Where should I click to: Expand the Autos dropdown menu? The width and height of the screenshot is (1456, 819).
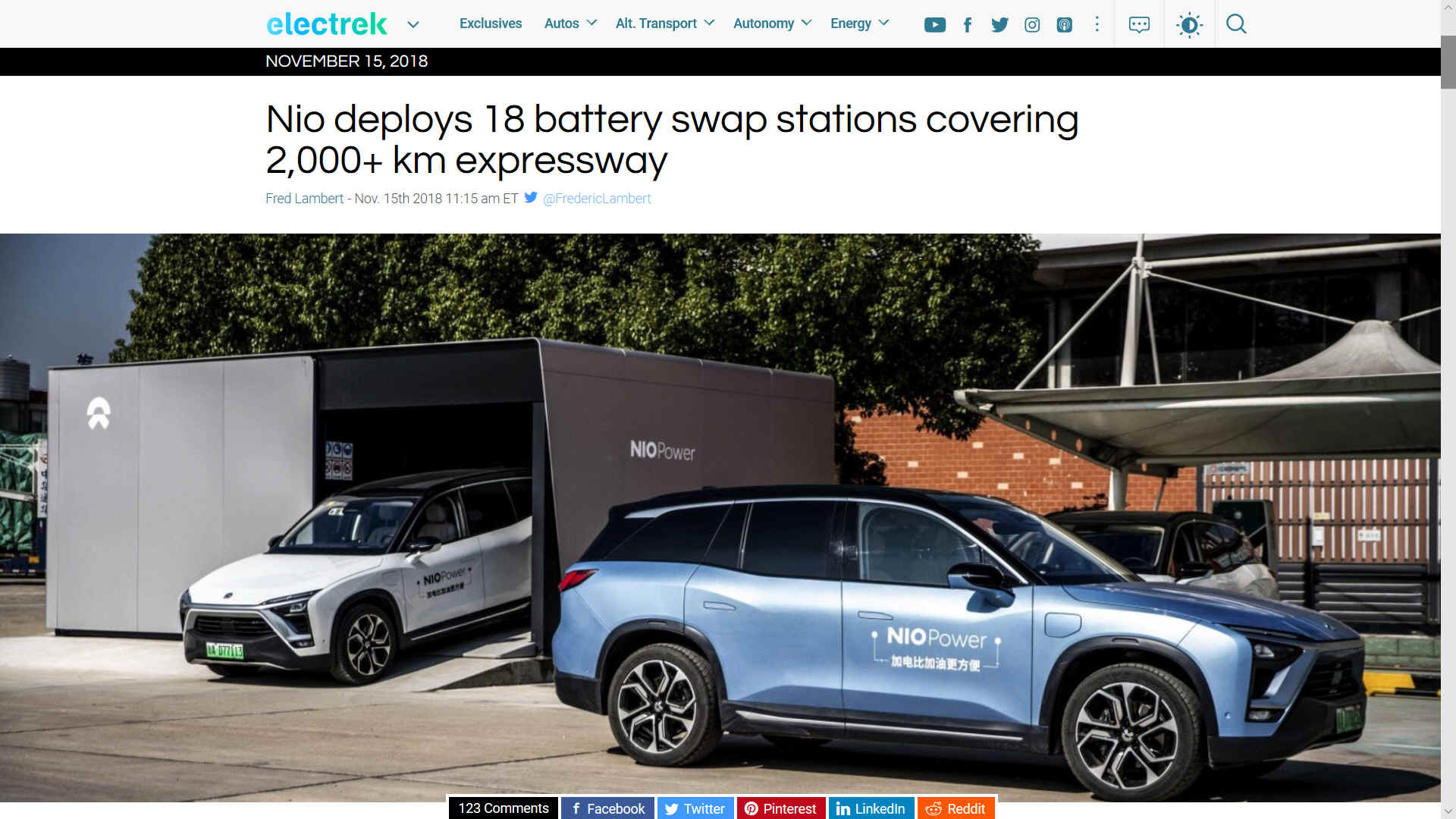pos(570,24)
